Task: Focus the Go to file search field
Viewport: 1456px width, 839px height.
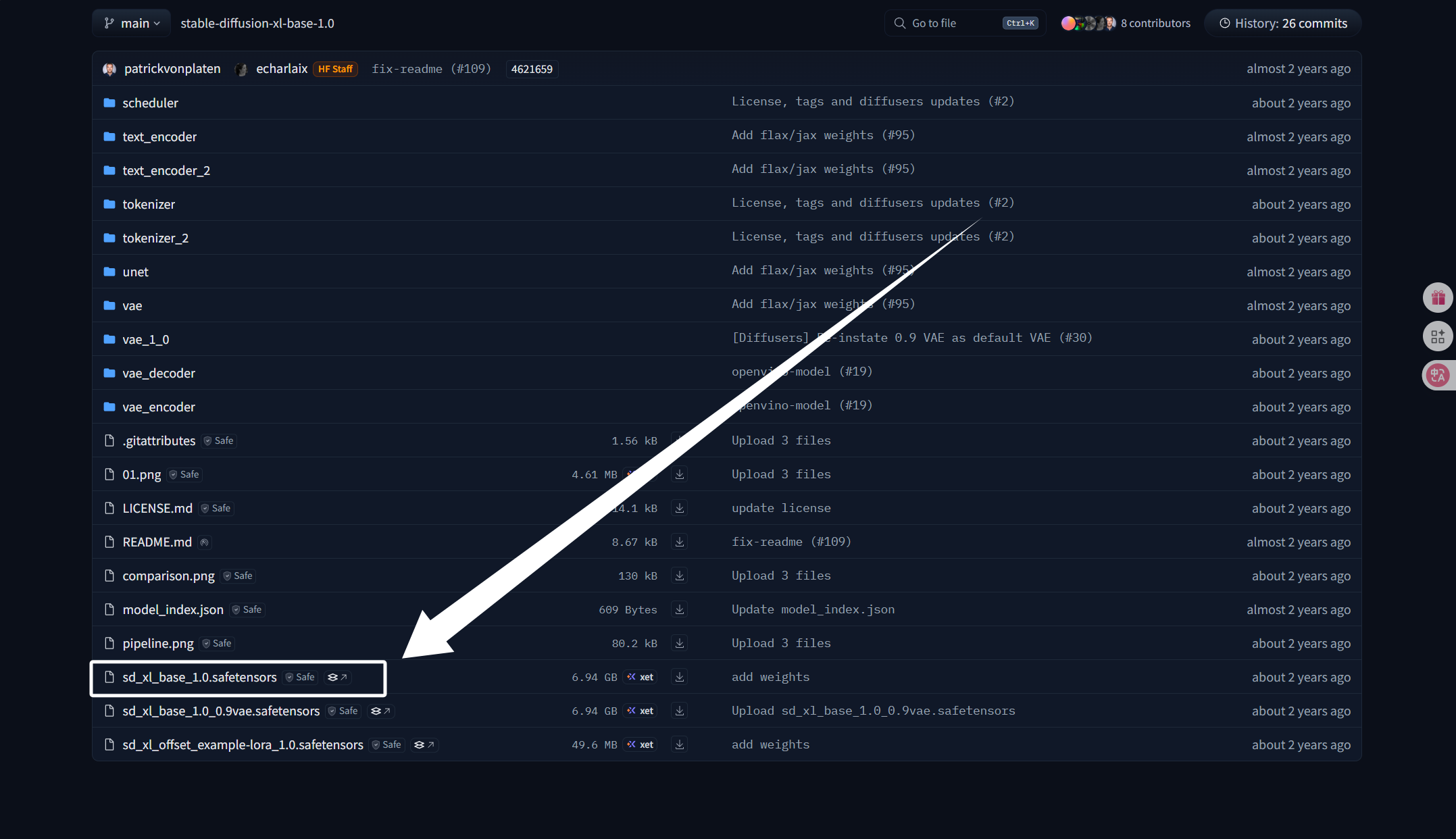Action: [965, 23]
